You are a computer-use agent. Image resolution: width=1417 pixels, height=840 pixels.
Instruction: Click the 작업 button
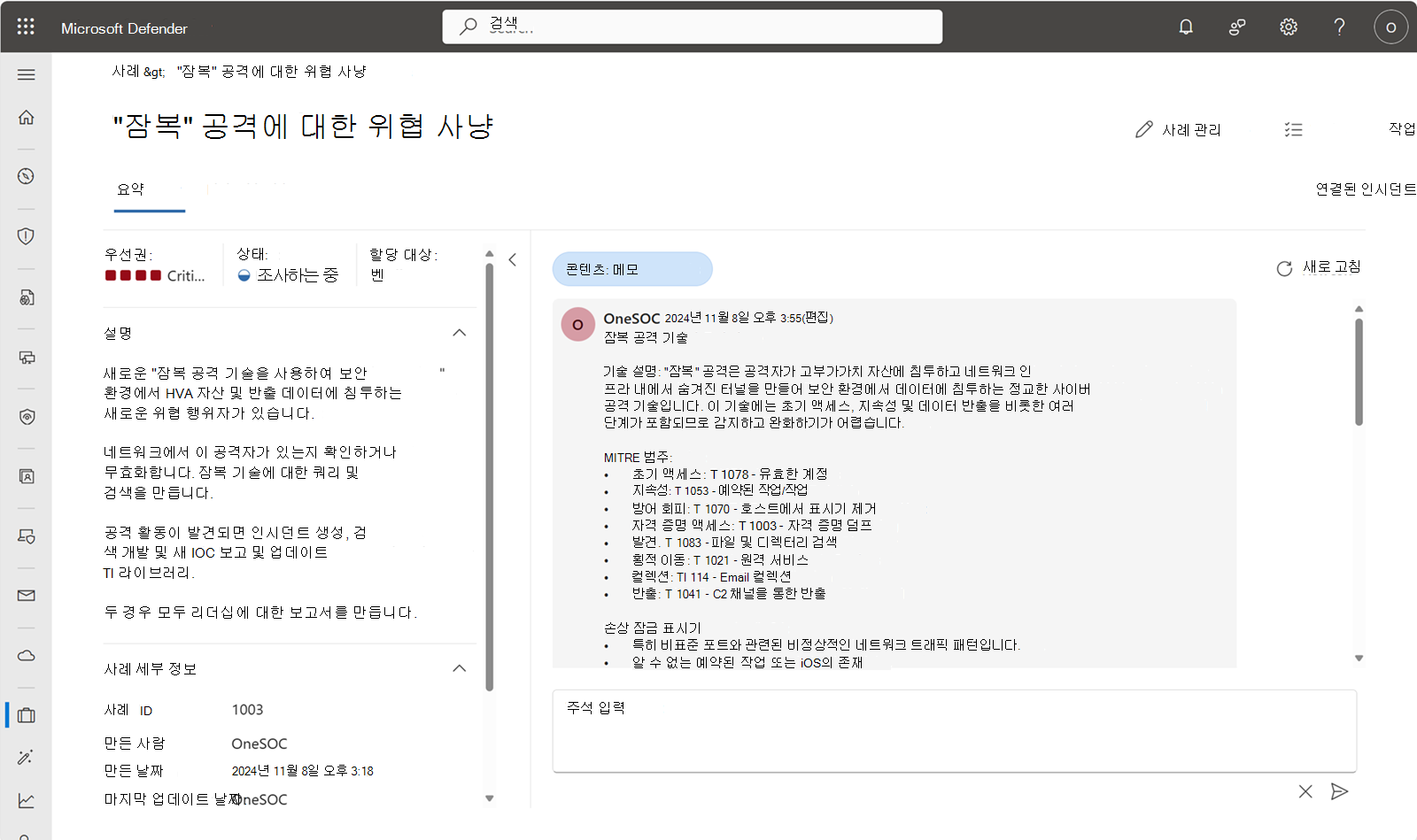pos(1402,129)
